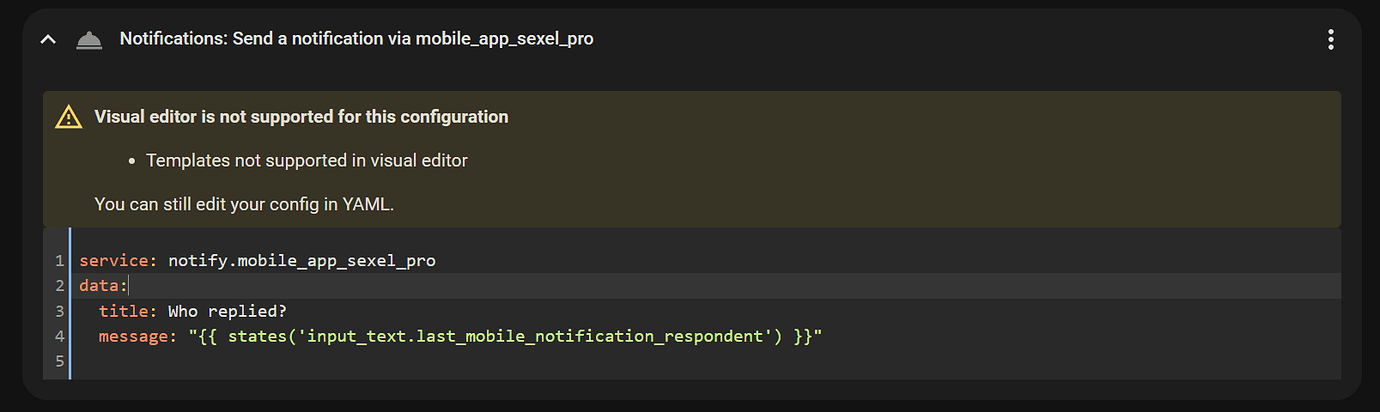Place cursor on the "data:" line

point(102,286)
